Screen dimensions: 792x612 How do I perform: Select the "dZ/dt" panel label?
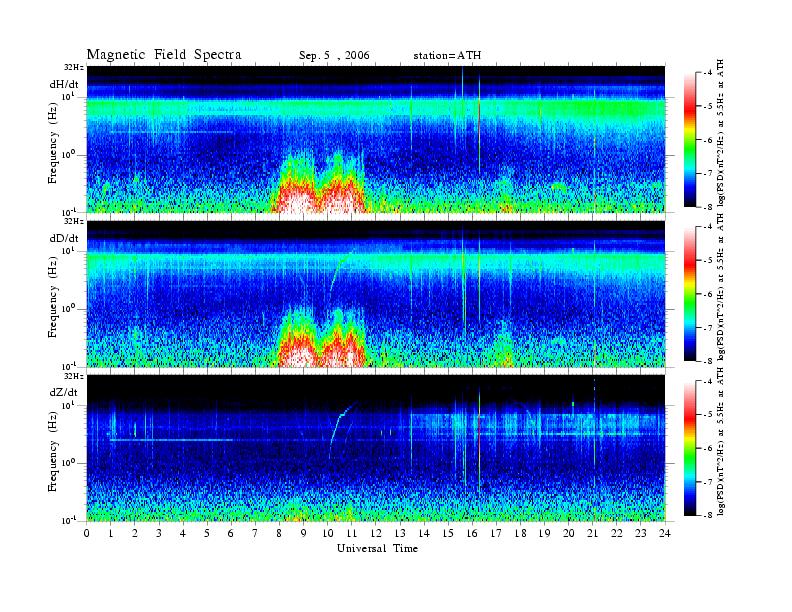[64, 392]
